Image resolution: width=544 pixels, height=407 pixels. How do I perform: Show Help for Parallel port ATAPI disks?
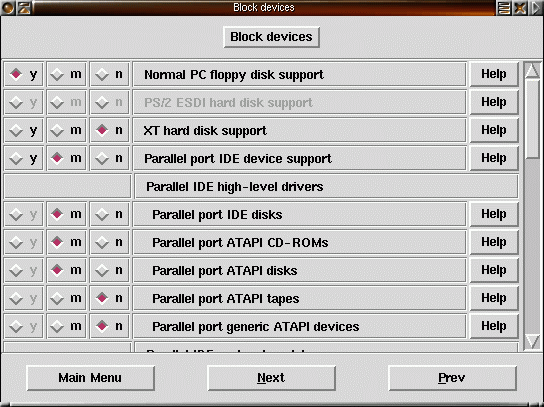point(494,270)
